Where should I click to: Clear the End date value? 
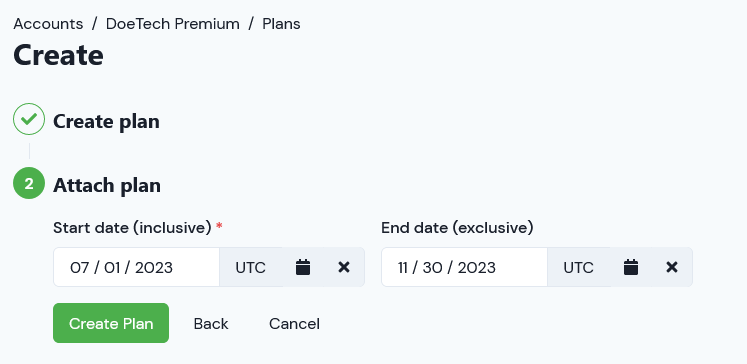click(672, 267)
